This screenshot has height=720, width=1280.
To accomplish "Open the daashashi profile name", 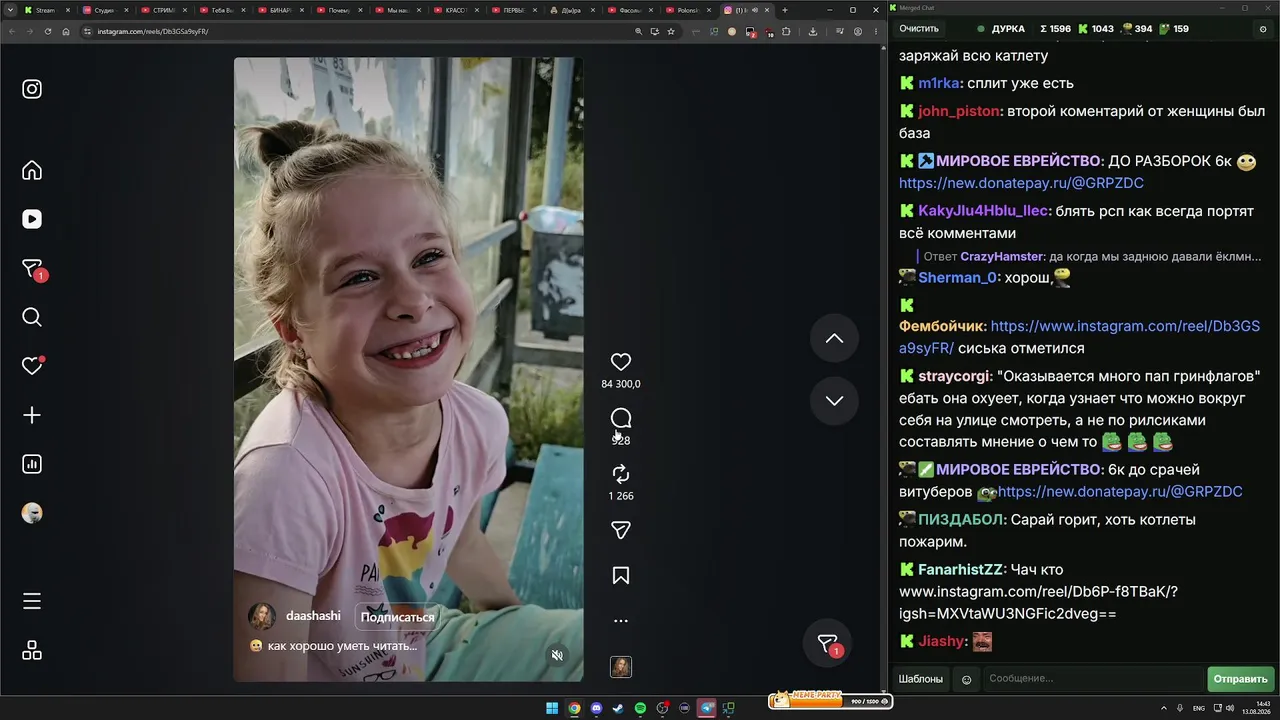I will pyautogui.click(x=313, y=616).
